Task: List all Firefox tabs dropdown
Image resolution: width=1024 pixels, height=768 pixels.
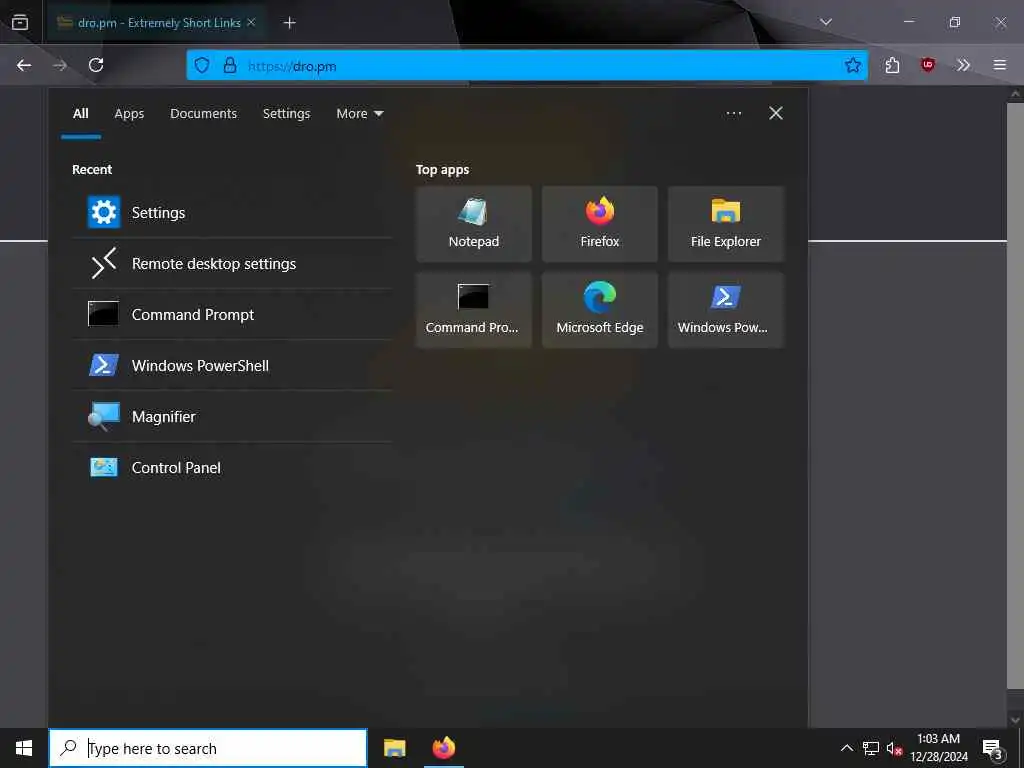Action: point(825,22)
